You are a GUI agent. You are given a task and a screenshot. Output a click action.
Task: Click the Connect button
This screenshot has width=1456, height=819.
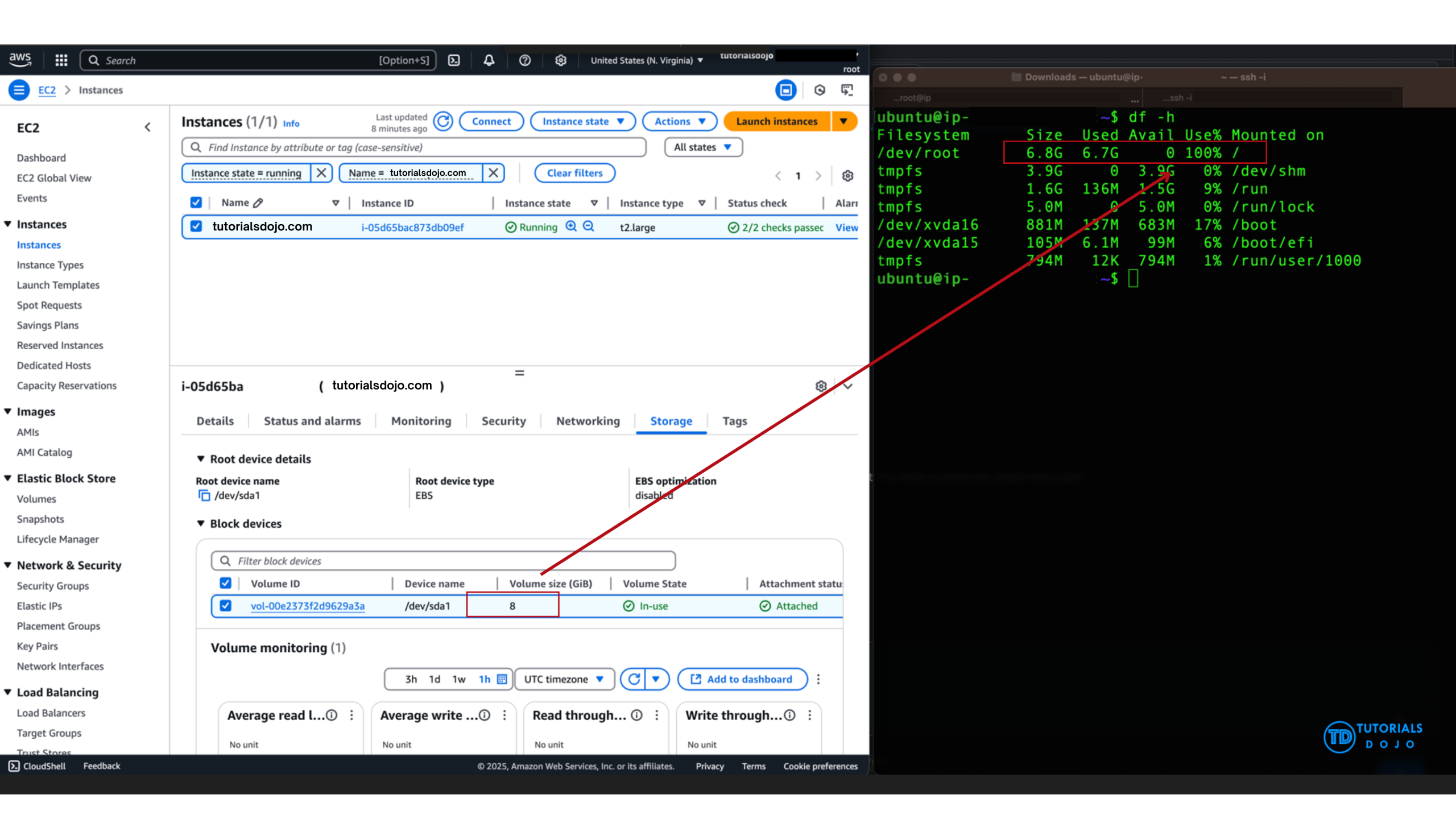[x=491, y=121]
